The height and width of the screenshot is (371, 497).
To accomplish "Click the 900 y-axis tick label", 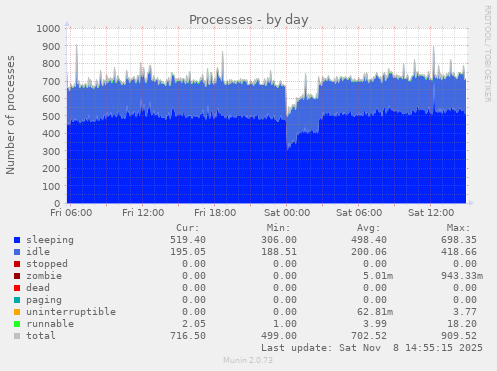I will (x=51, y=46).
